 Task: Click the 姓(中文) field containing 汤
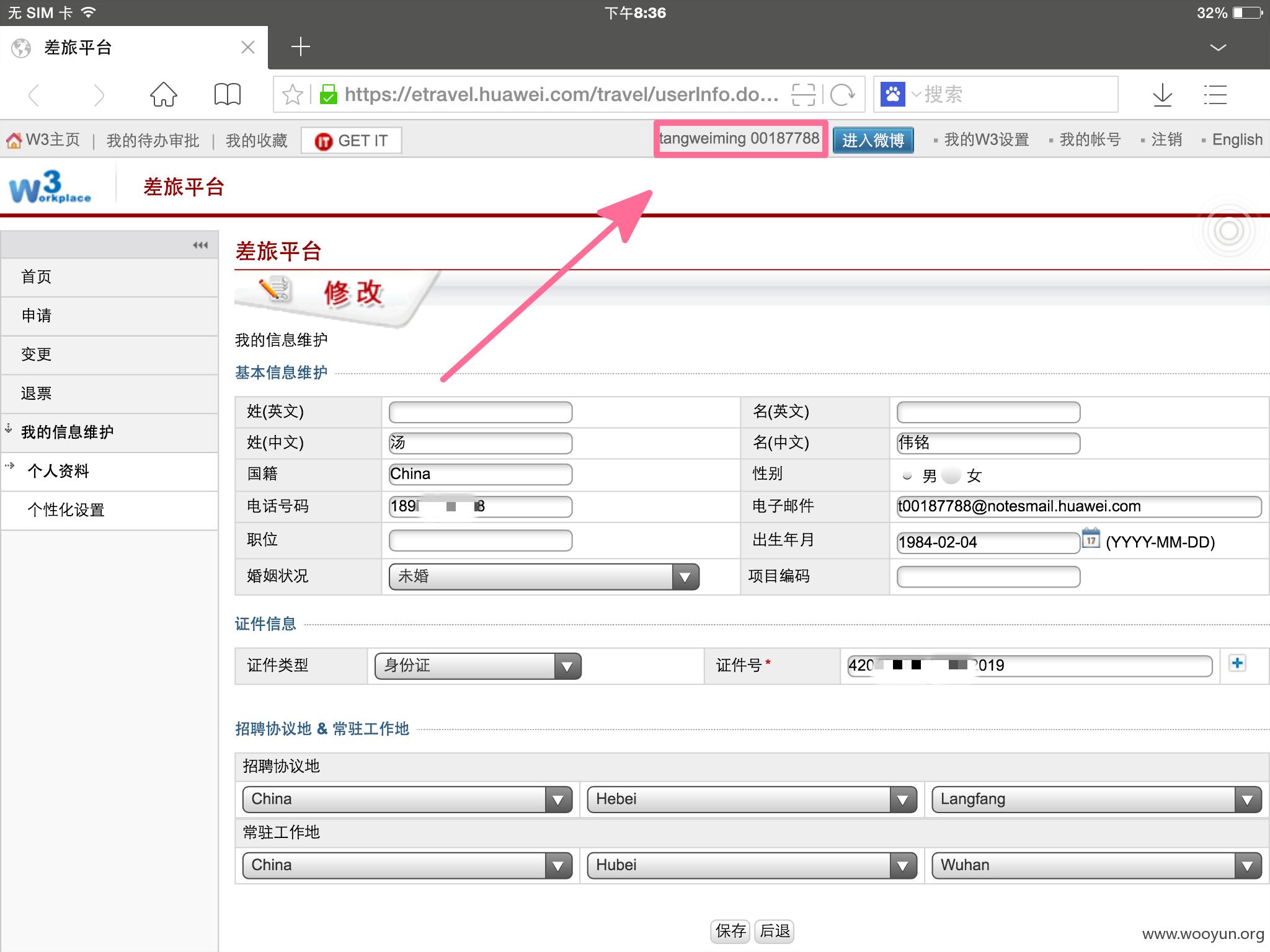click(x=481, y=443)
